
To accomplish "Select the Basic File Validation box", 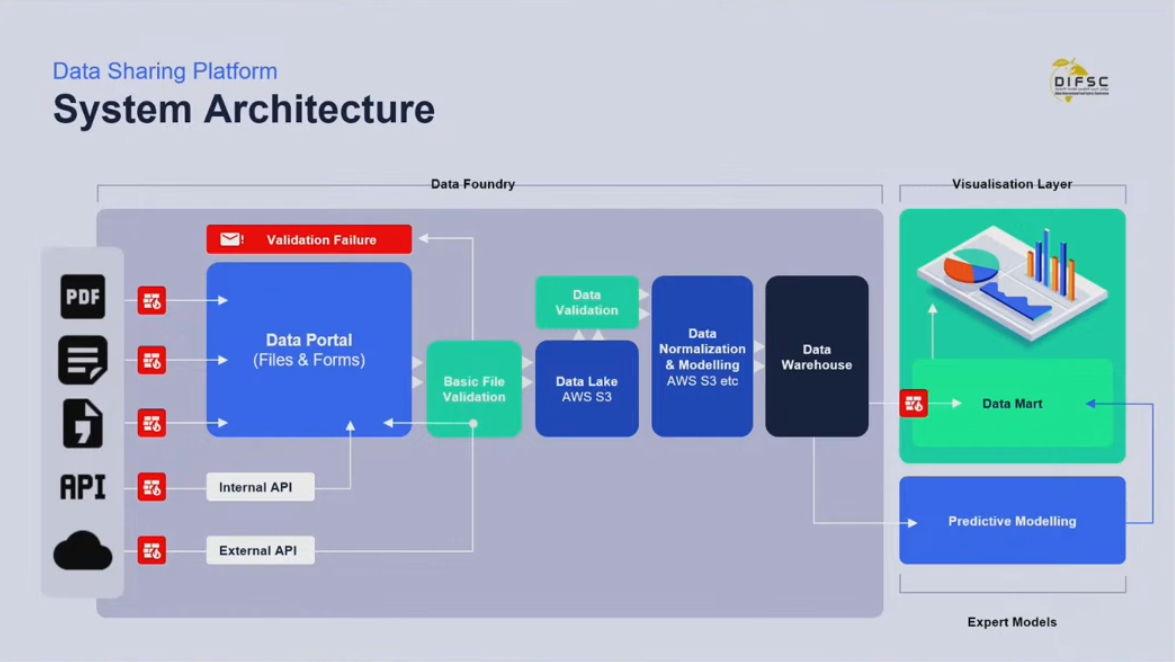I will pyautogui.click(x=474, y=389).
